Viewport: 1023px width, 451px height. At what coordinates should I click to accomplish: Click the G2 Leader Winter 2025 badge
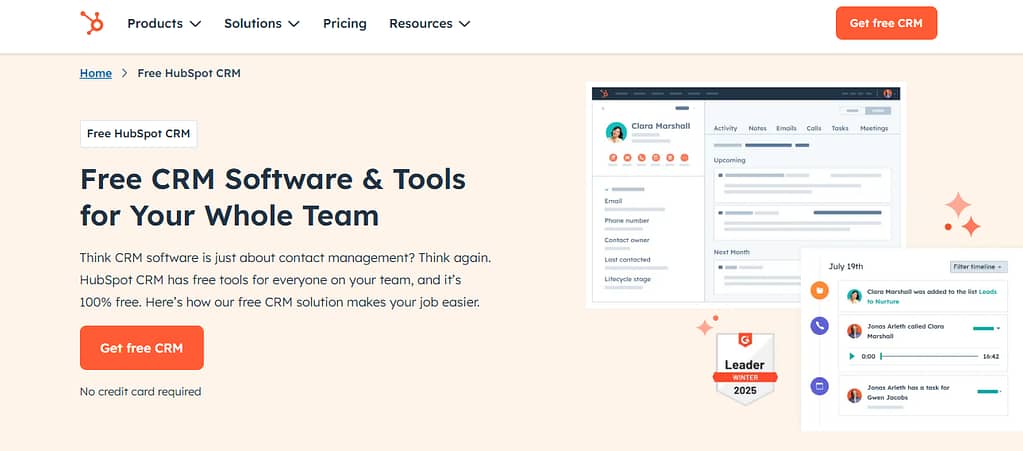click(x=744, y=369)
